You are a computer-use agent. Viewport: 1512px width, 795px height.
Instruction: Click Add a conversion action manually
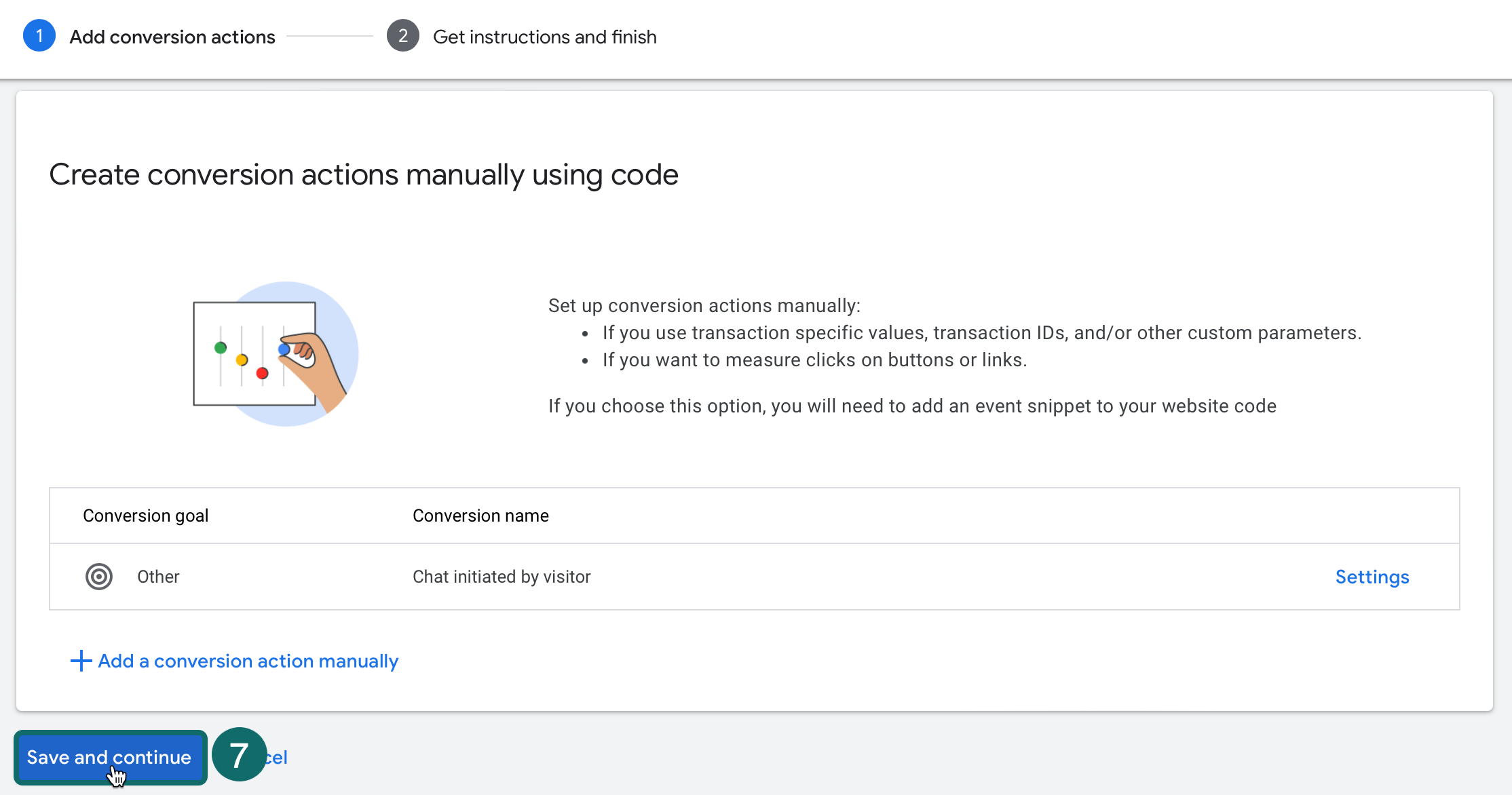click(235, 661)
